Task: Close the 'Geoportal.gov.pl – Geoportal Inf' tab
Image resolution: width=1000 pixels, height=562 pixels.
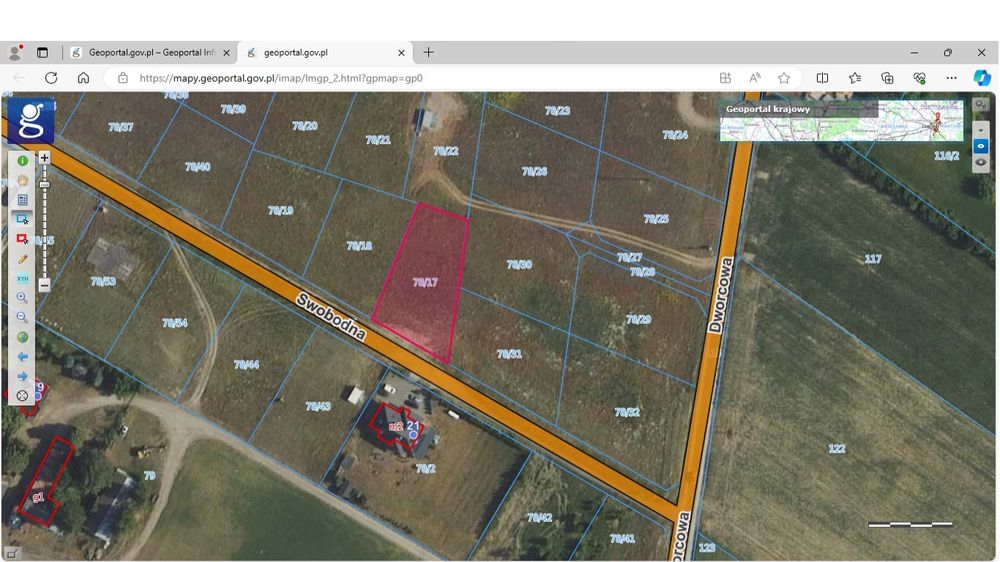Action: point(226,53)
